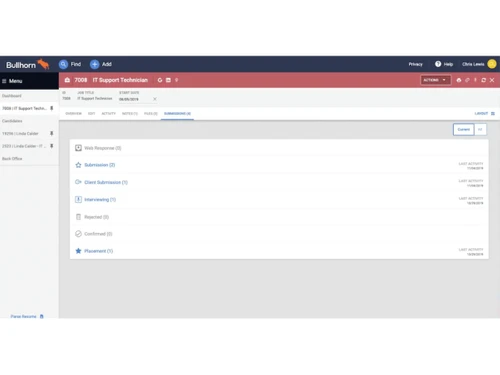Click the Privacy link
500x375 pixels.
click(x=415, y=64)
